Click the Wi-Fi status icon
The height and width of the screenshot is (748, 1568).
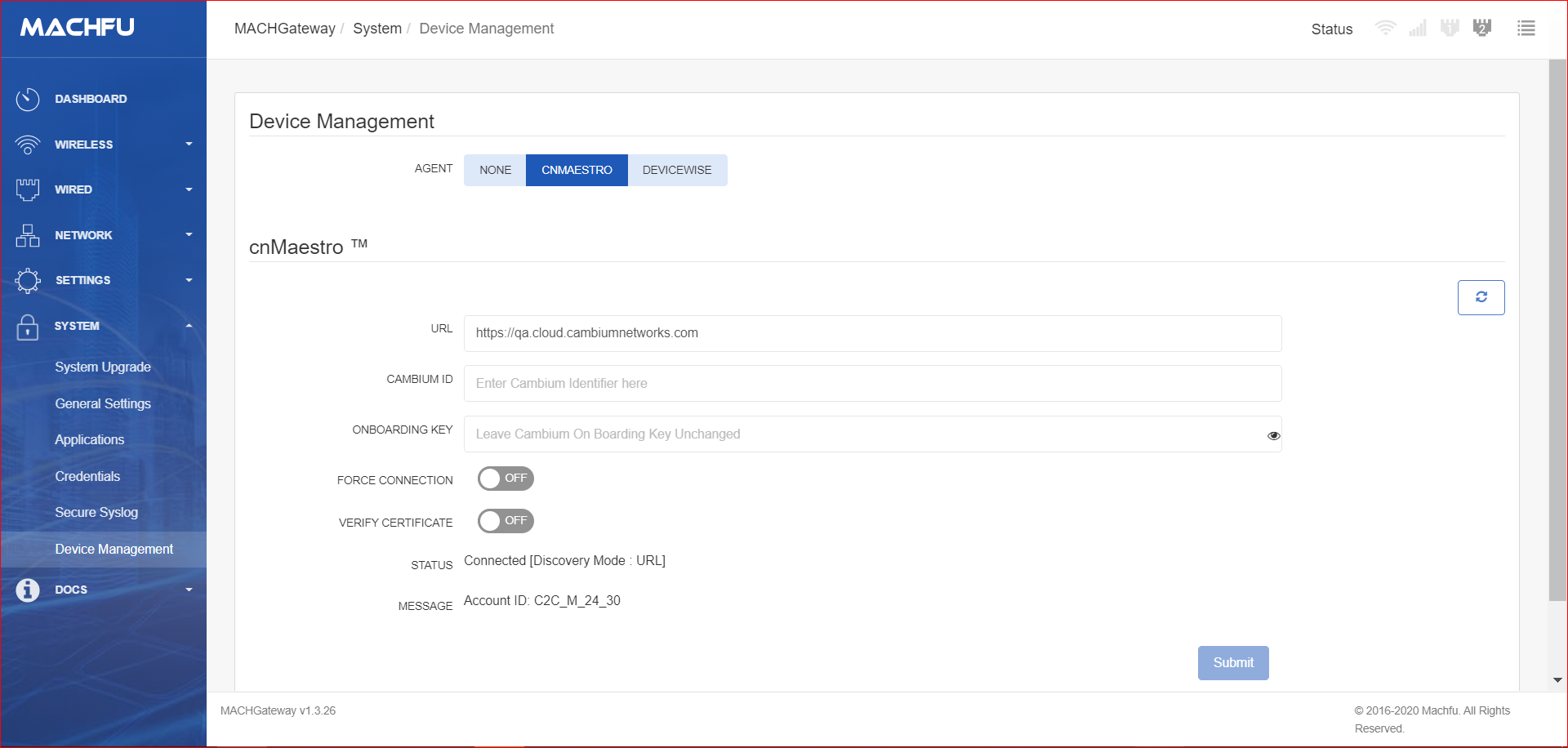pyautogui.click(x=1385, y=28)
